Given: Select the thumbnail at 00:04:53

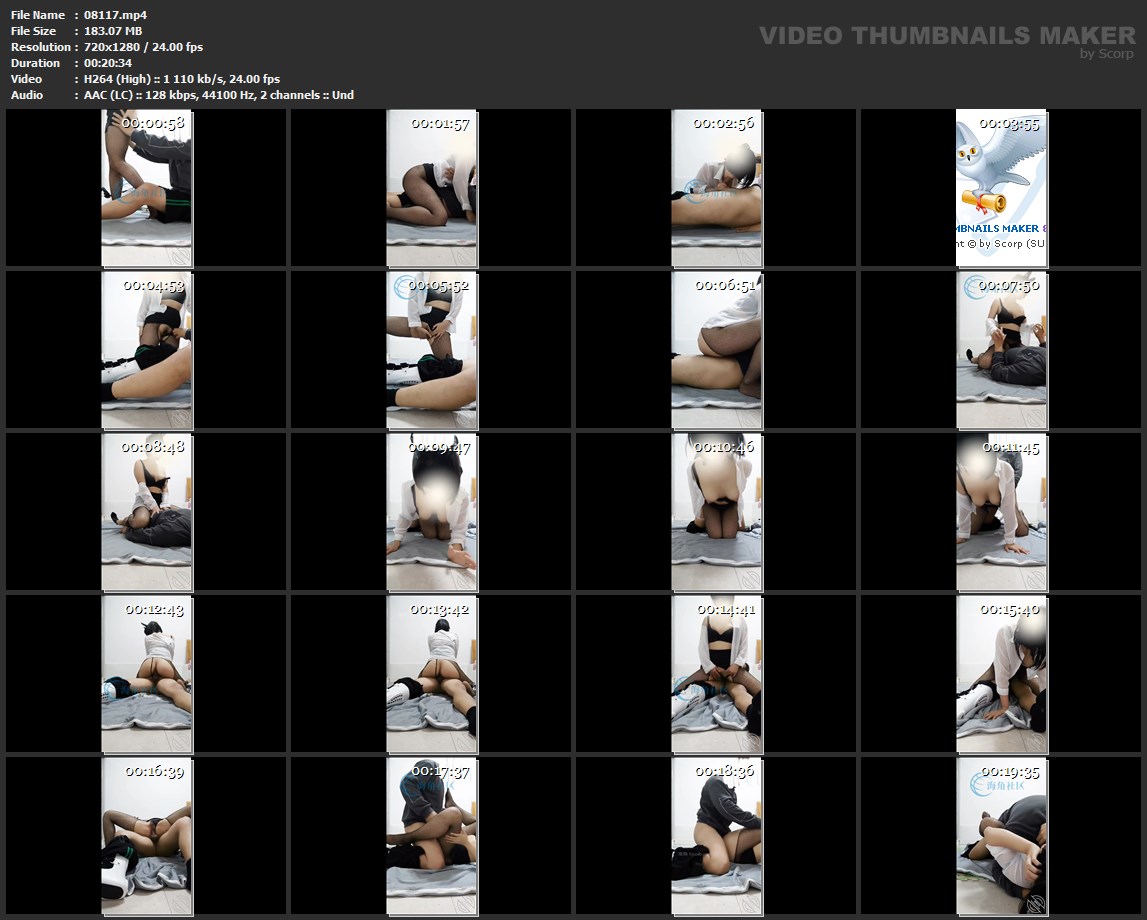Looking at the screenshot, I should [x=146, y=350].
